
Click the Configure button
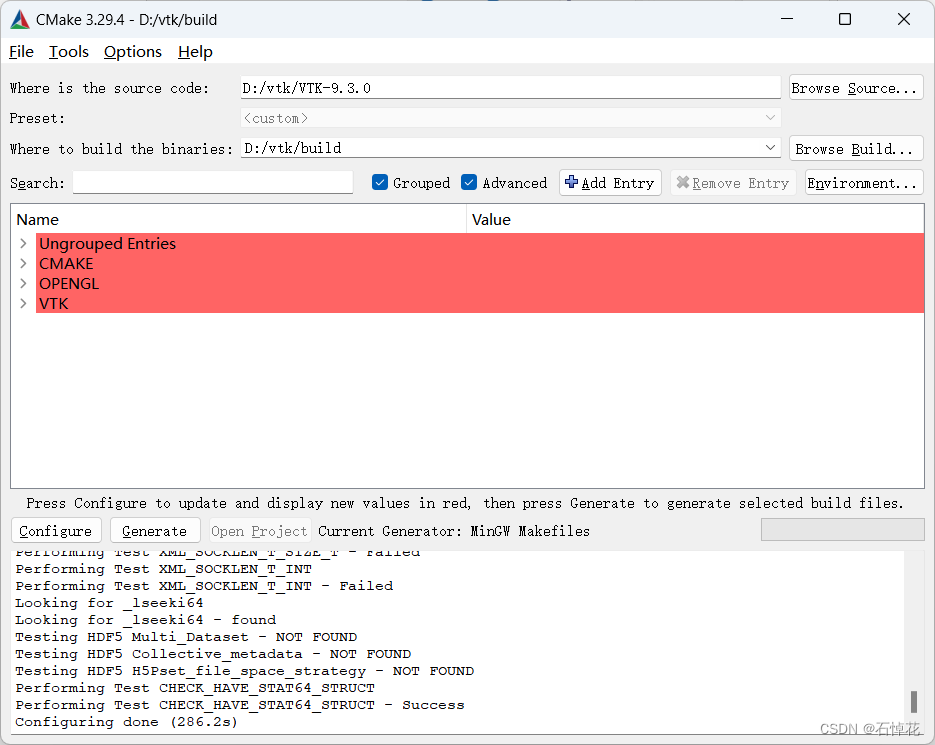(56, 530)
